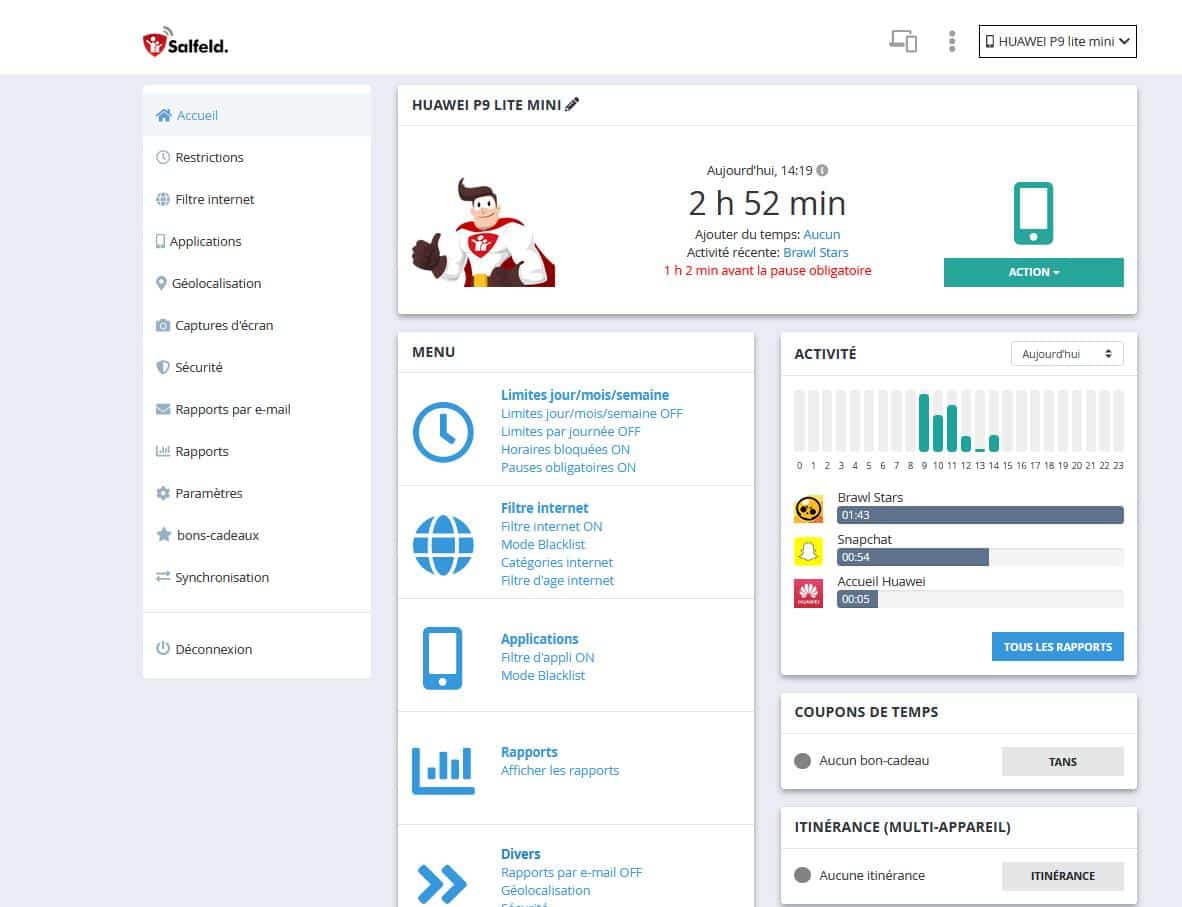Click the pencil icon to rename device
This screenshot has width=1182, height=907.
coord(572,104)
